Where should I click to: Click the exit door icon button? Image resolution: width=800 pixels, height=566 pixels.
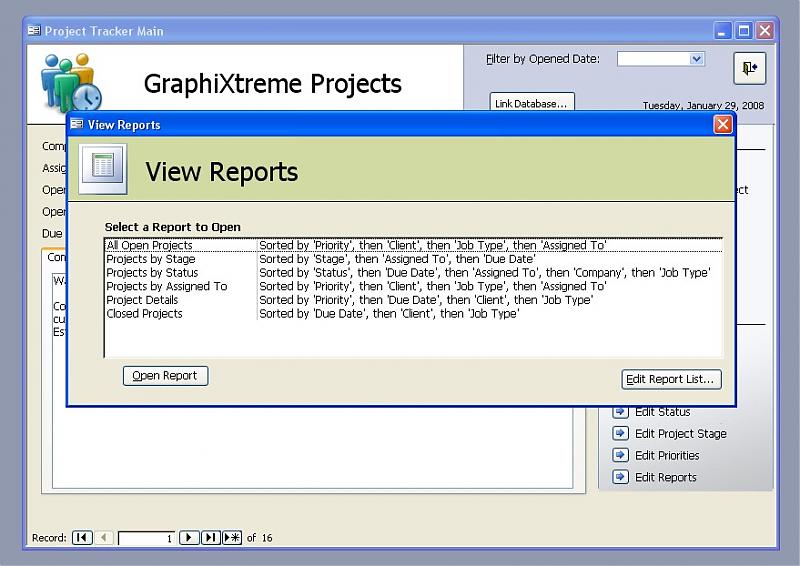tap(749, 68)
